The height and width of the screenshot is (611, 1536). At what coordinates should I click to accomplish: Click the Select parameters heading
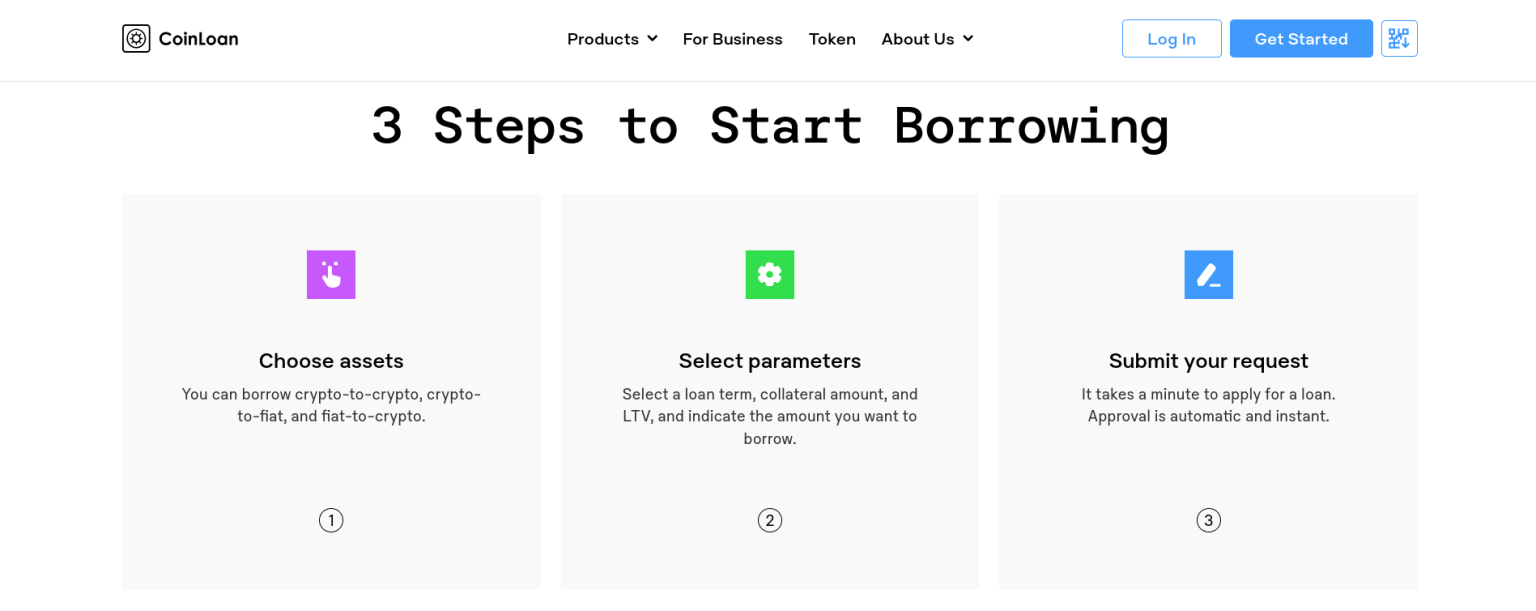pyautogui.click(x=769, y=361)
